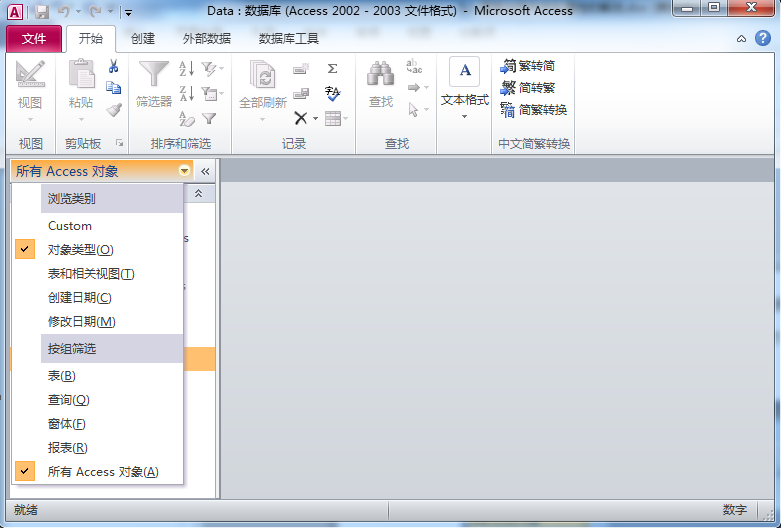Image resolution: width=781 pixels, height=528 pixels.
Task: Click the Redo icon in quick access toolbar
Action: click(x=96, y=11)
